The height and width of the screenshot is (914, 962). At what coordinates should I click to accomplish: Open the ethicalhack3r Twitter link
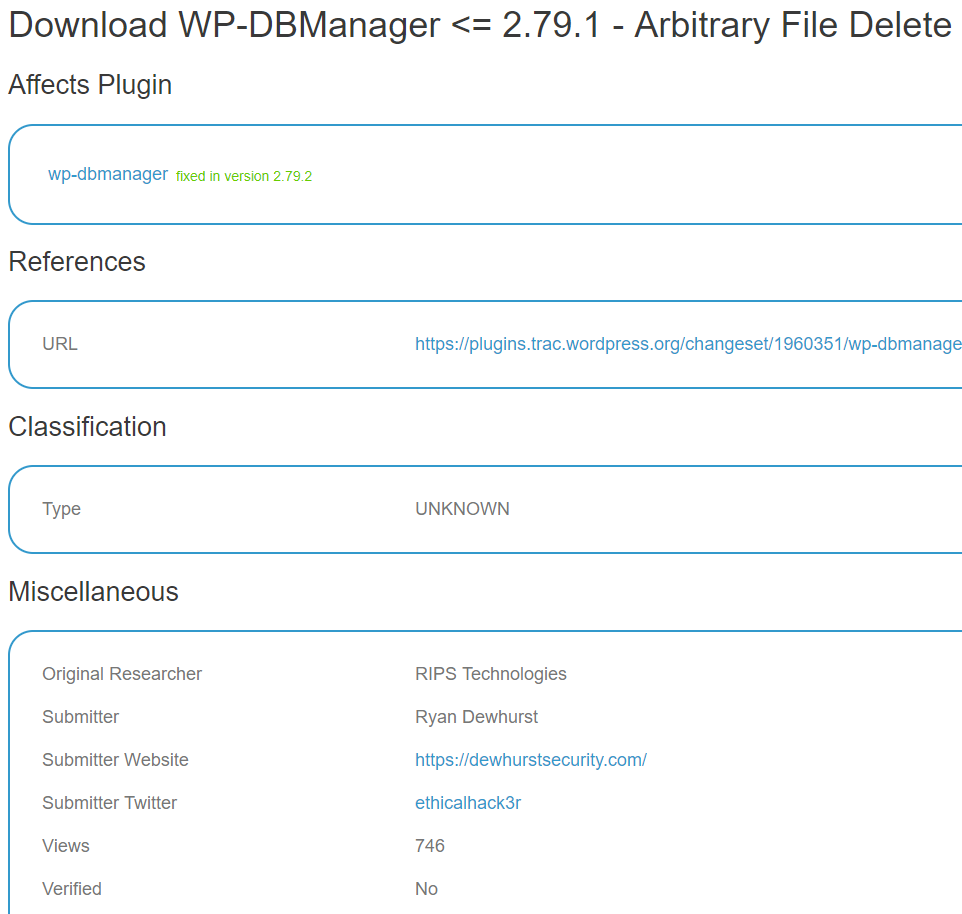click(468, 803)
